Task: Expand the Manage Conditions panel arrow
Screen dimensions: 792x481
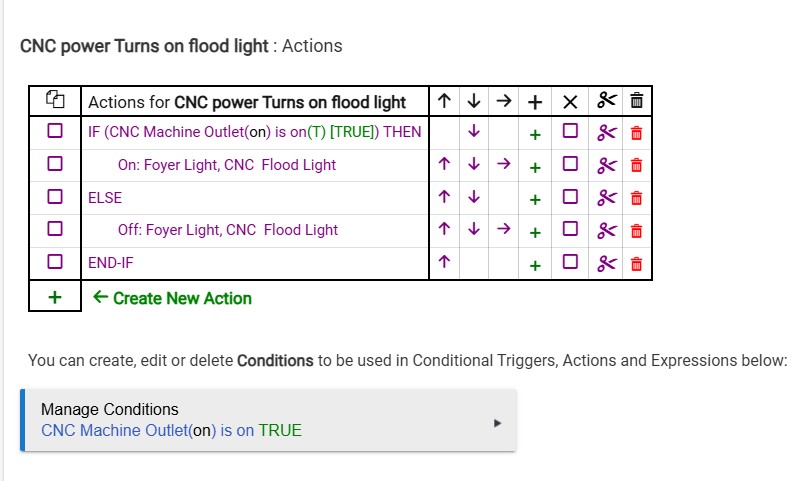Action: [x=497, y=422]
